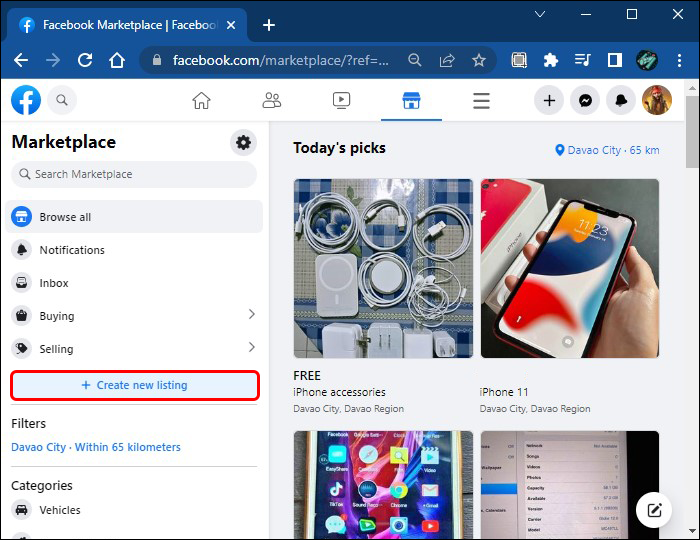Click the zoom magnifier icon in address bar
The width and height of the screenshot is (700, 540).
click(x=415, y=60)
